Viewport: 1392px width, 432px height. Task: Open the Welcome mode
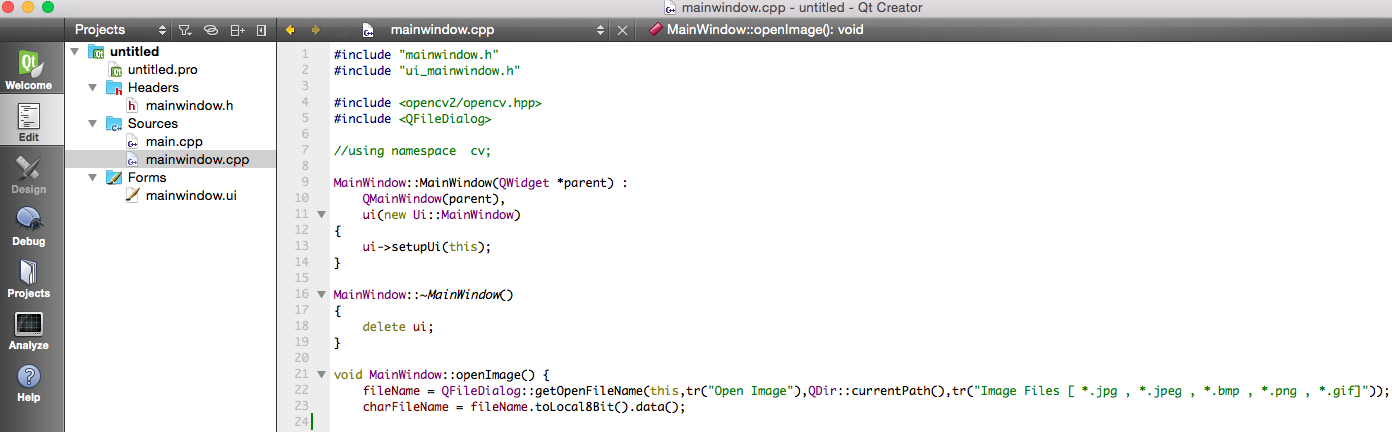[28, 70]
